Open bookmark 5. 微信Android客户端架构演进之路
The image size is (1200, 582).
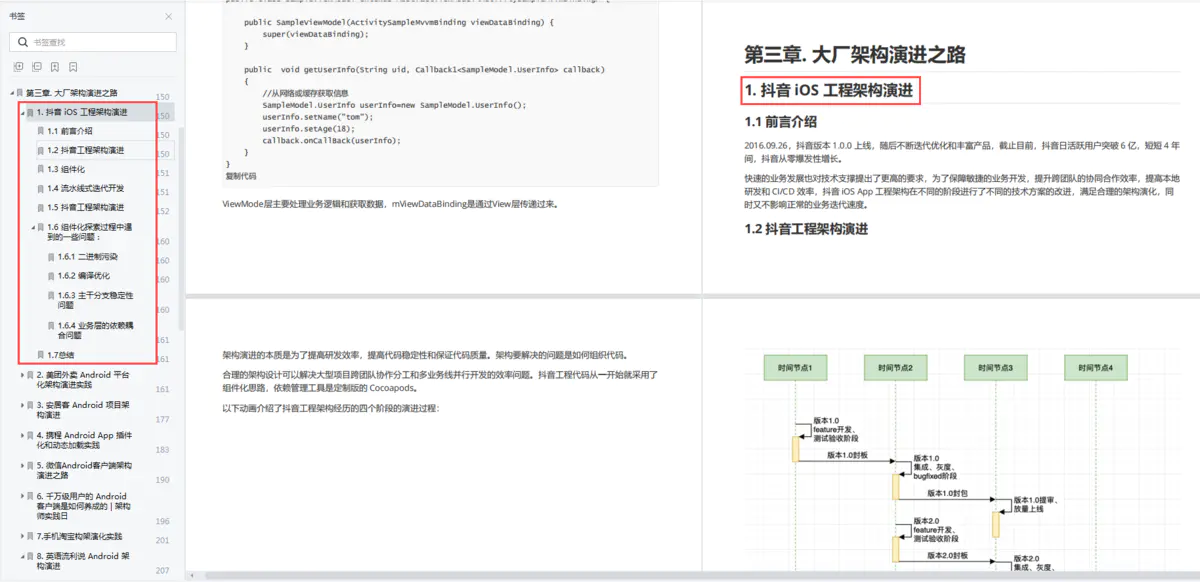[84, 470]
